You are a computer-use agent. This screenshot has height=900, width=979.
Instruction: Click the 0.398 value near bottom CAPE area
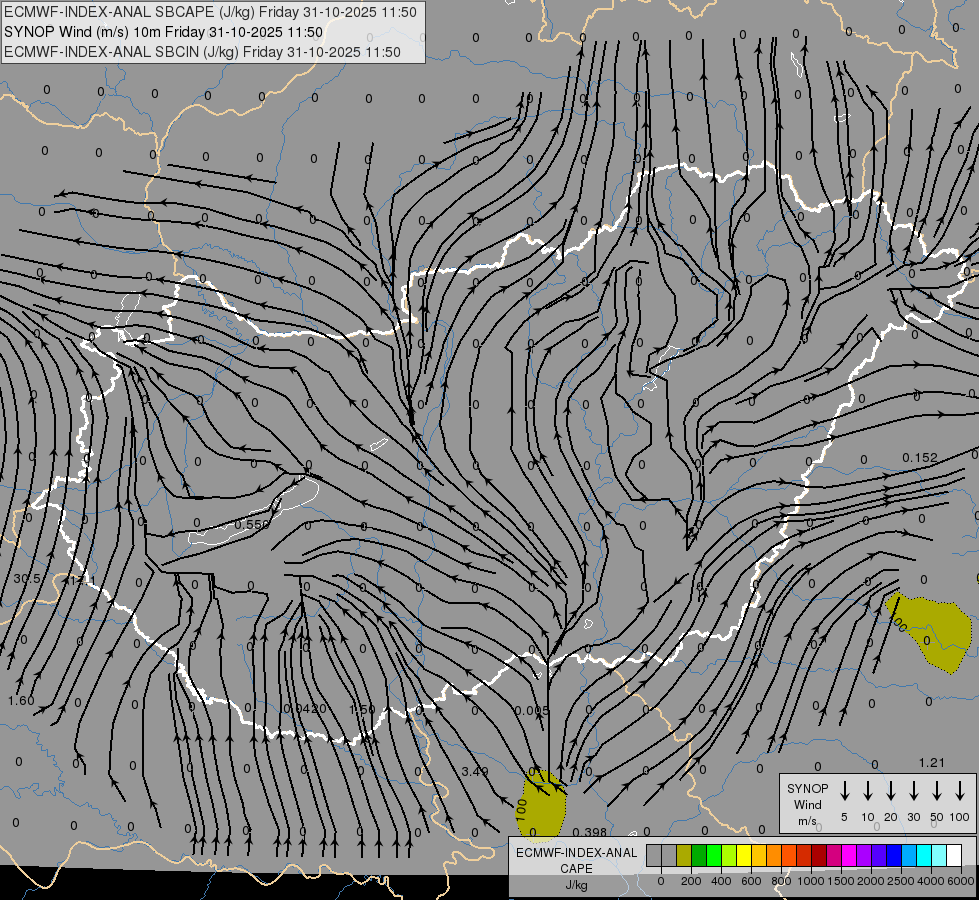coord(589,832)
